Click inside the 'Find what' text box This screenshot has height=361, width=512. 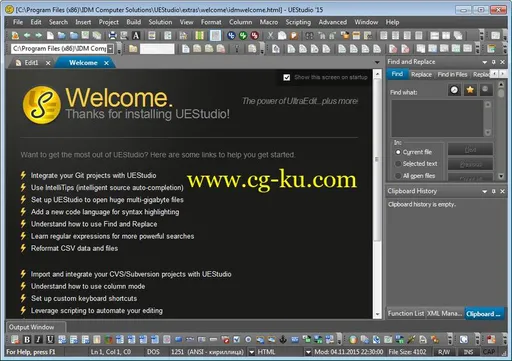pos(437,118)
